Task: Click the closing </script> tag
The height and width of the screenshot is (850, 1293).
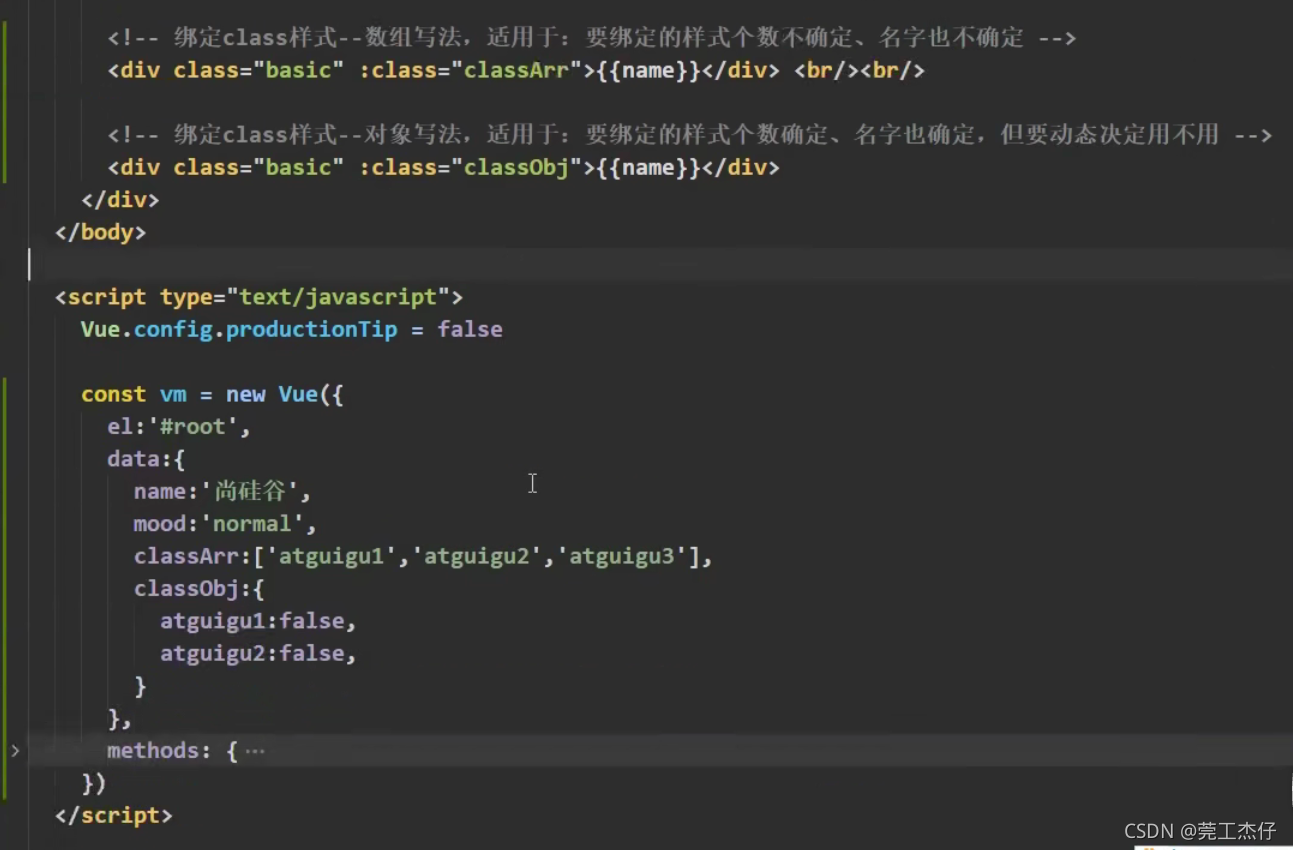Action: [114, 815]
